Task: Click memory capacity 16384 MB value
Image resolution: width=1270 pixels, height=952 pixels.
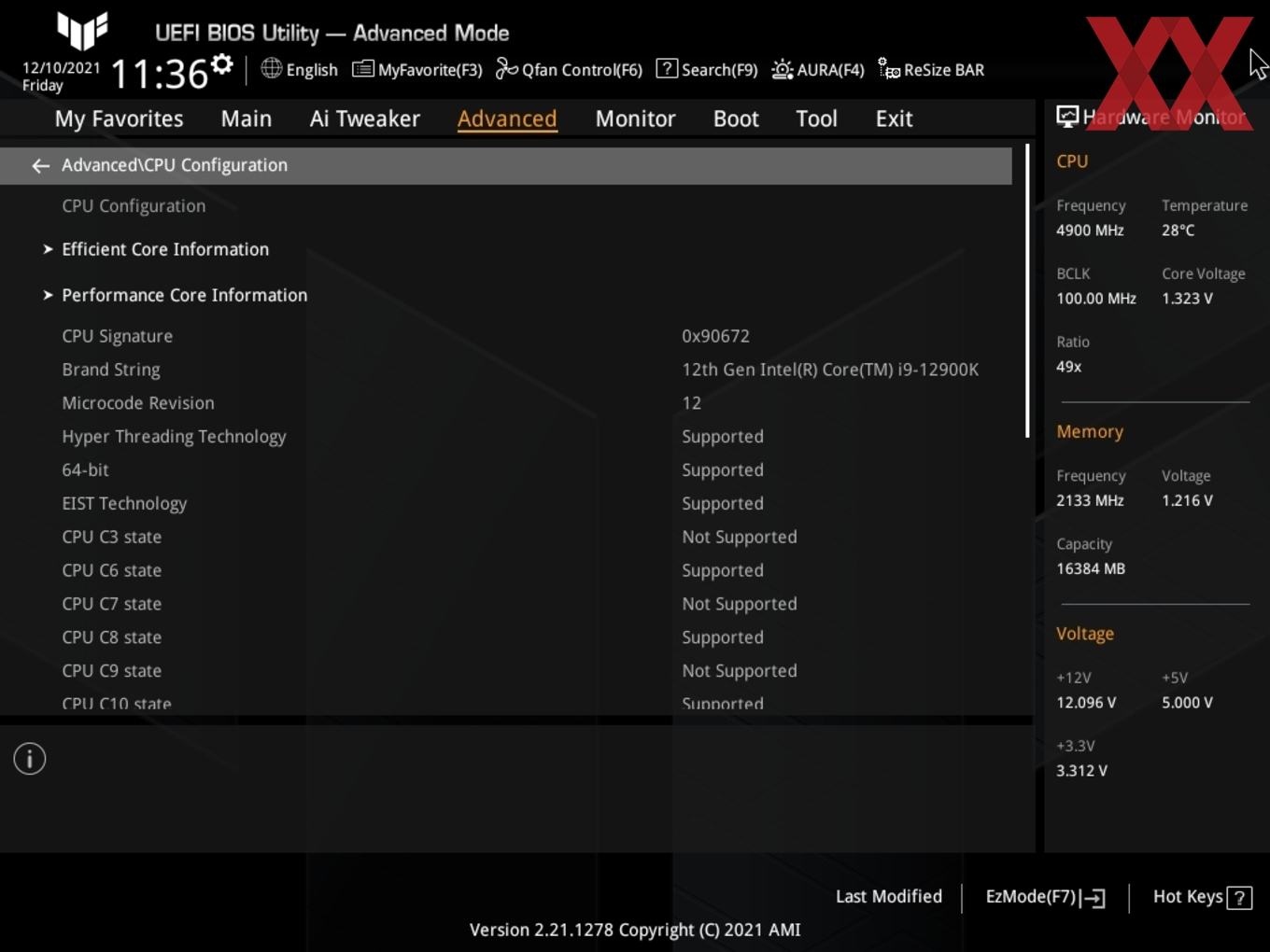Action: [1091, 568]
